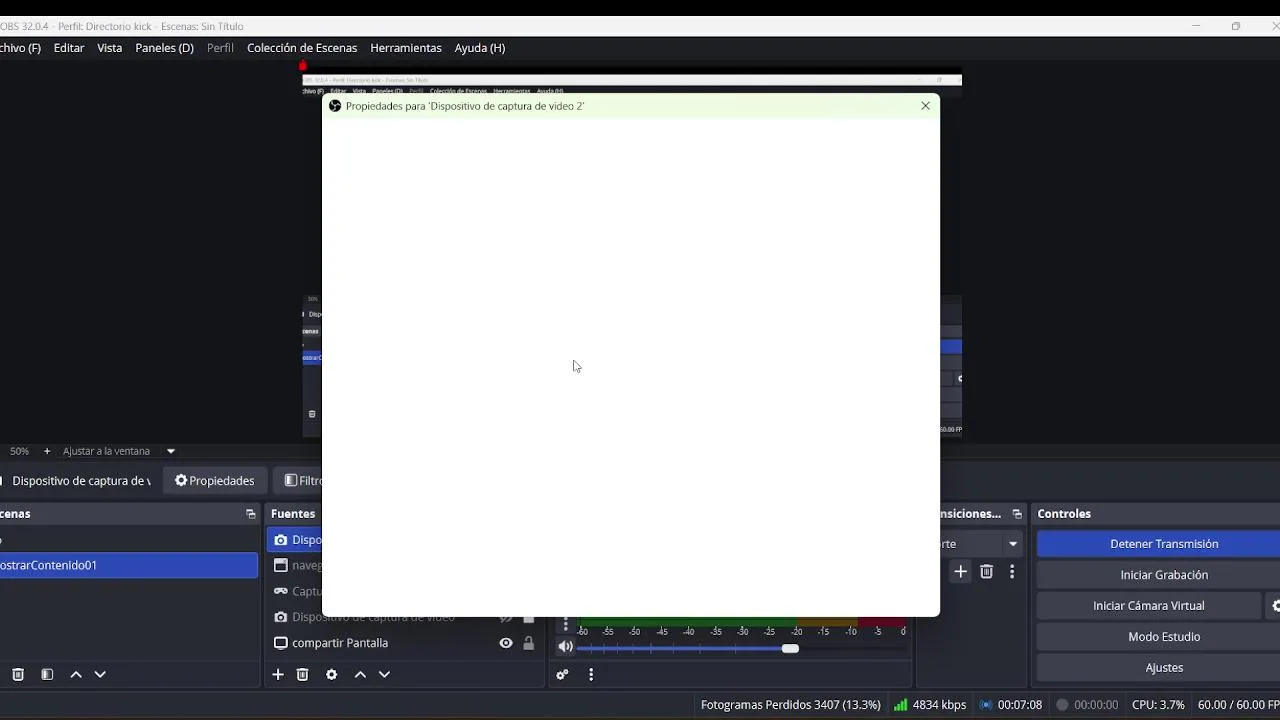The width and height of the screenshot is (1280, 720).
Task: Undock the transitions panel with its float icon
Action: (1017, 514)
